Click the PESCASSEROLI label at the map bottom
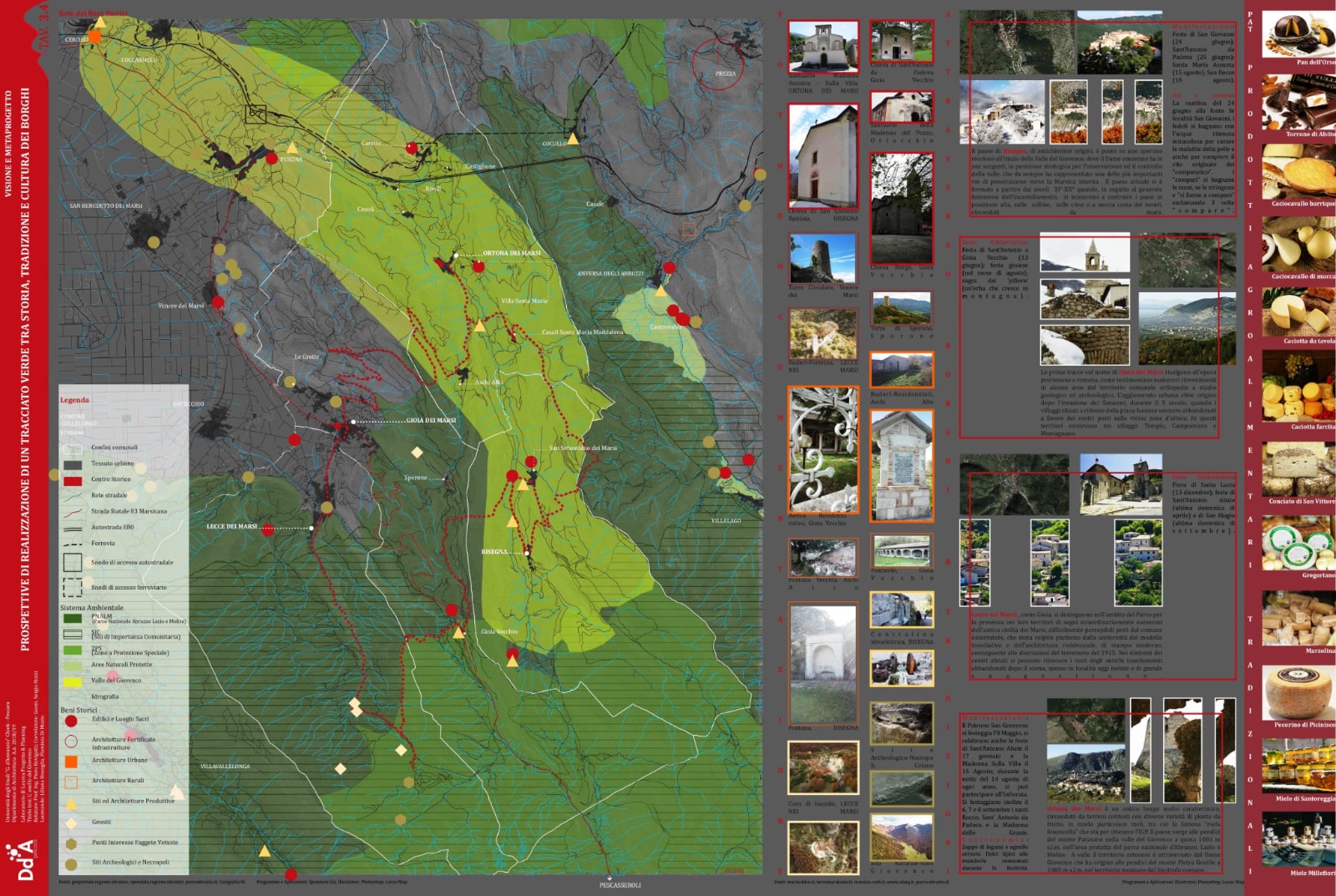The image size is (1336, 896). tap(620, 885)
